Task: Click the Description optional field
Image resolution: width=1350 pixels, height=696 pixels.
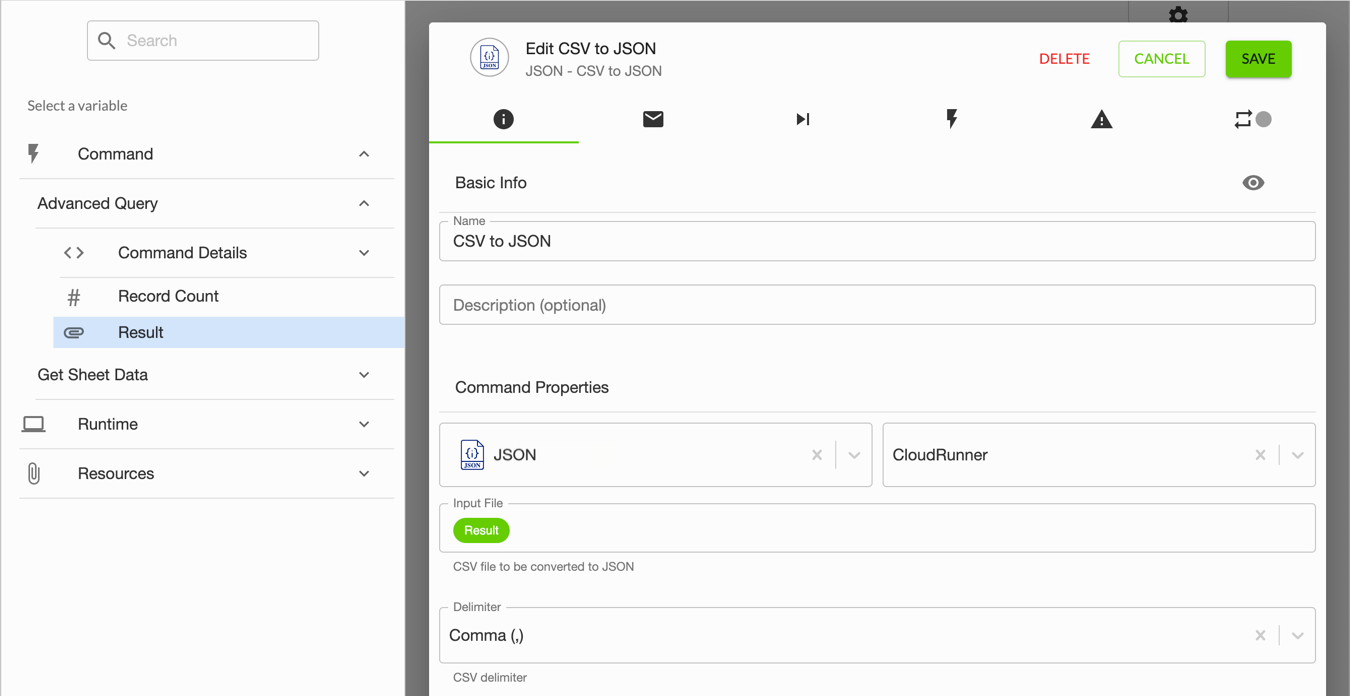Action: (x=877, y=305)
